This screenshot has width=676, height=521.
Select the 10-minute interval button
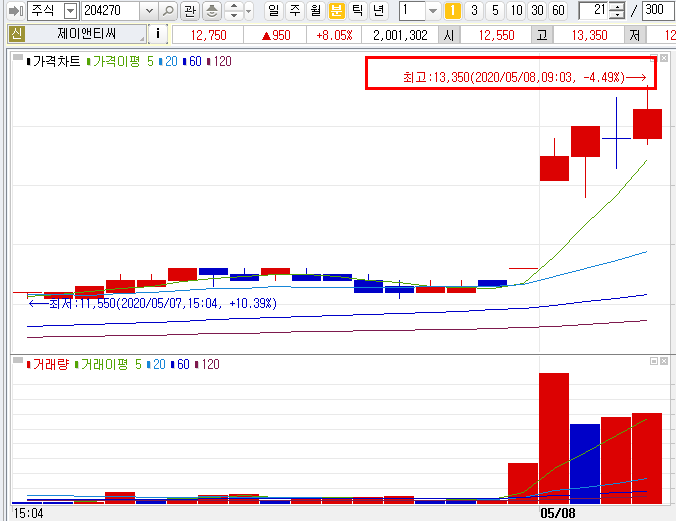coord(516,11)
